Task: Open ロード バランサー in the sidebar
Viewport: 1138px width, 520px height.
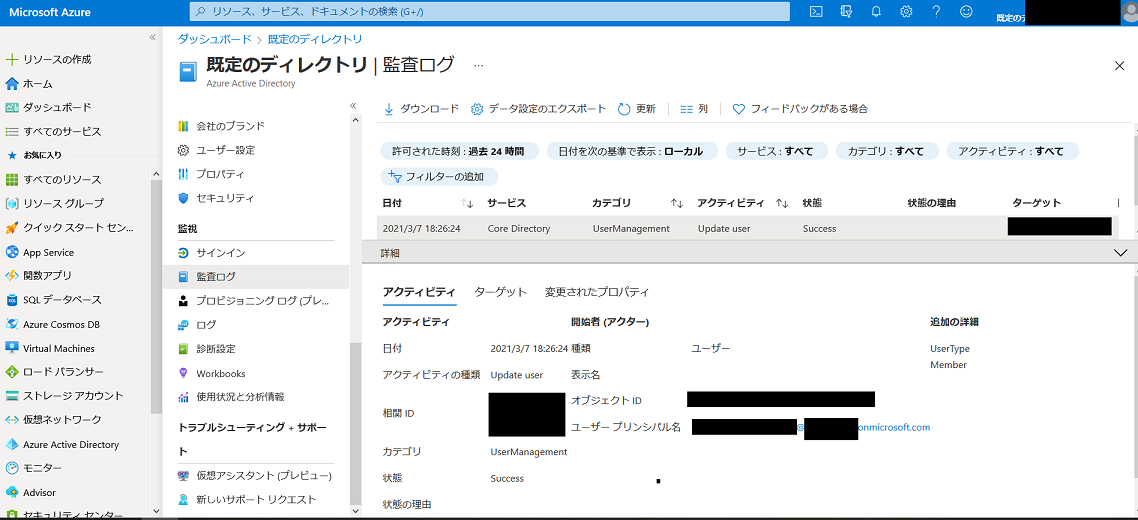Action: (54, 372)
